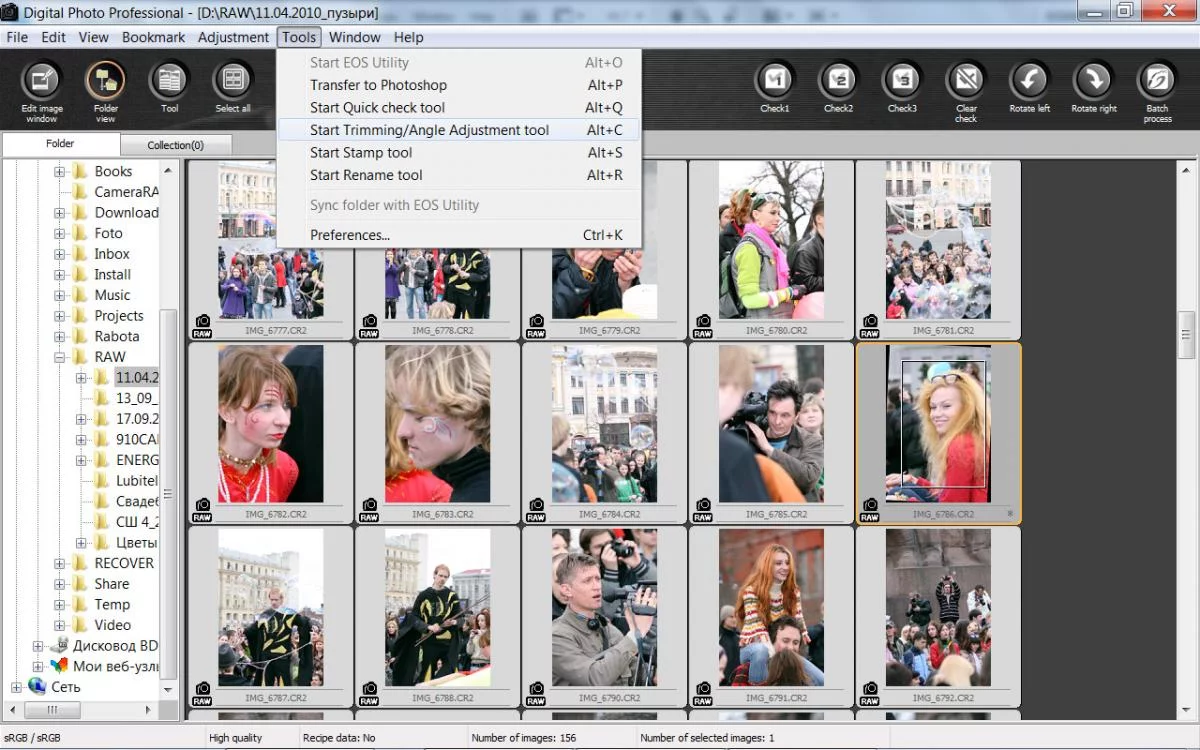Apply Check3 mark icon
The width and height of the screenshot is (1200, 750).
point(902,81)
